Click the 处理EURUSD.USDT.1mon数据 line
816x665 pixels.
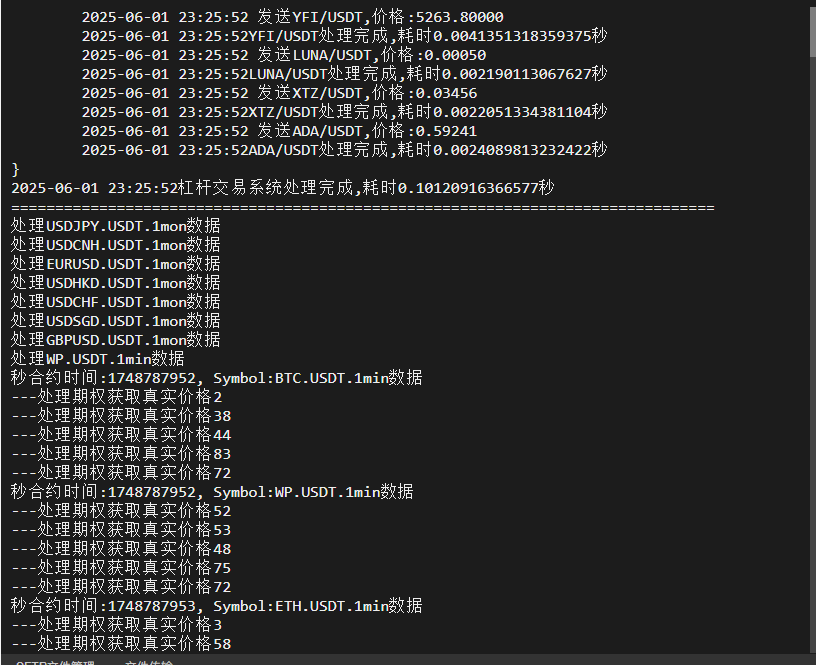[116, 264]
